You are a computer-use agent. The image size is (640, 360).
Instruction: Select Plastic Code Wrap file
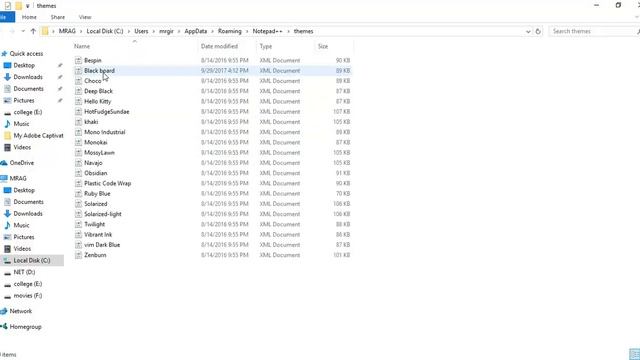click(107, 183)
